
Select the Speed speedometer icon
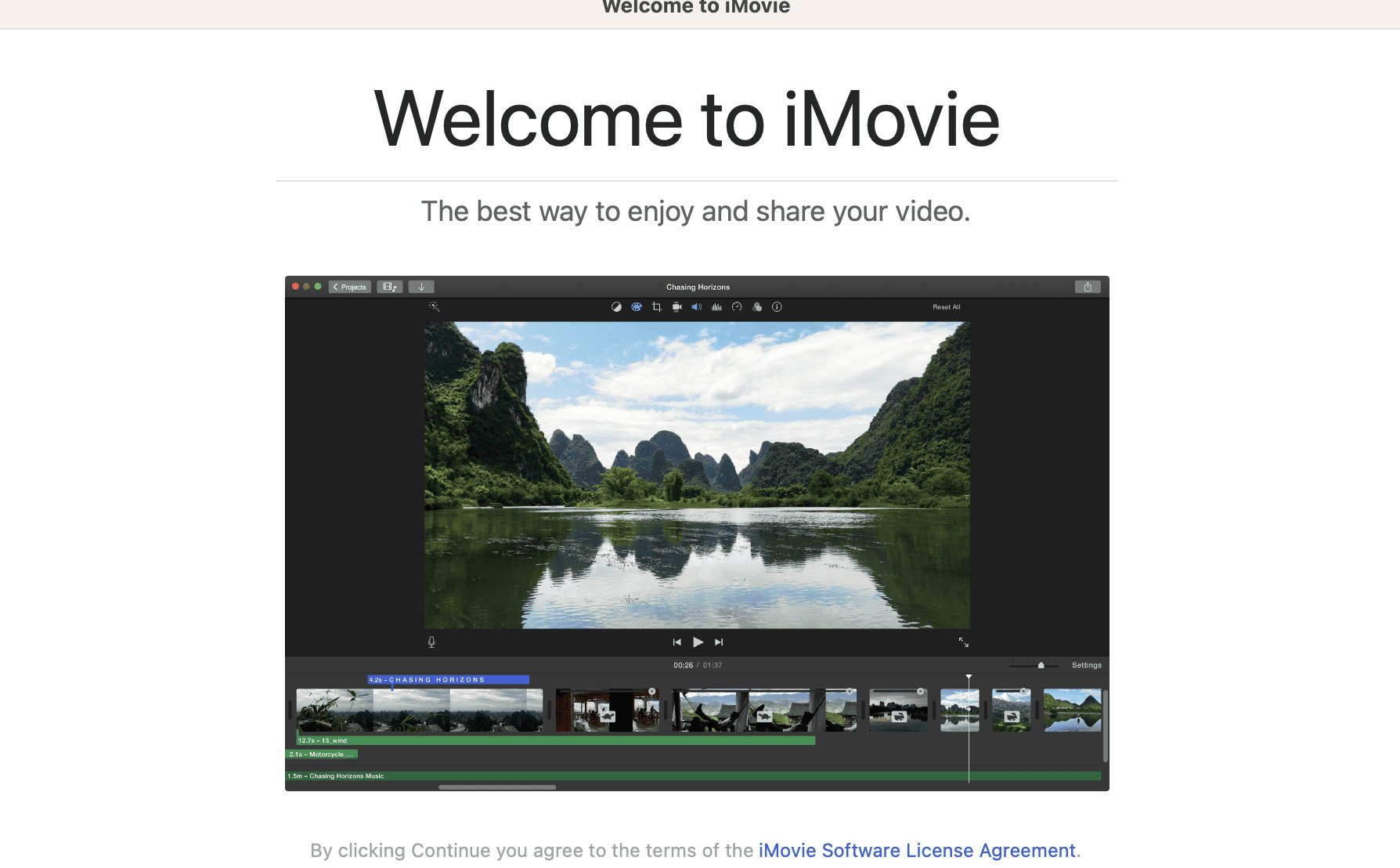(x=737, y=306)
